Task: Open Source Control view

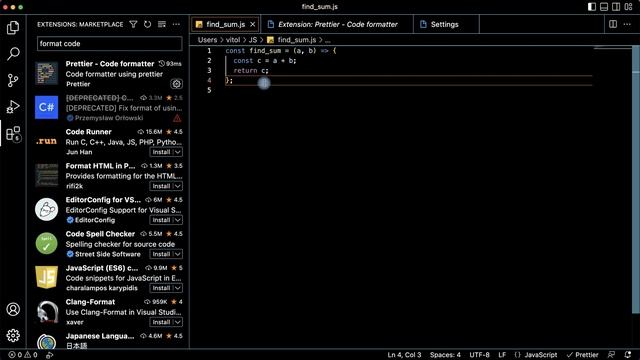Action: 13,80
